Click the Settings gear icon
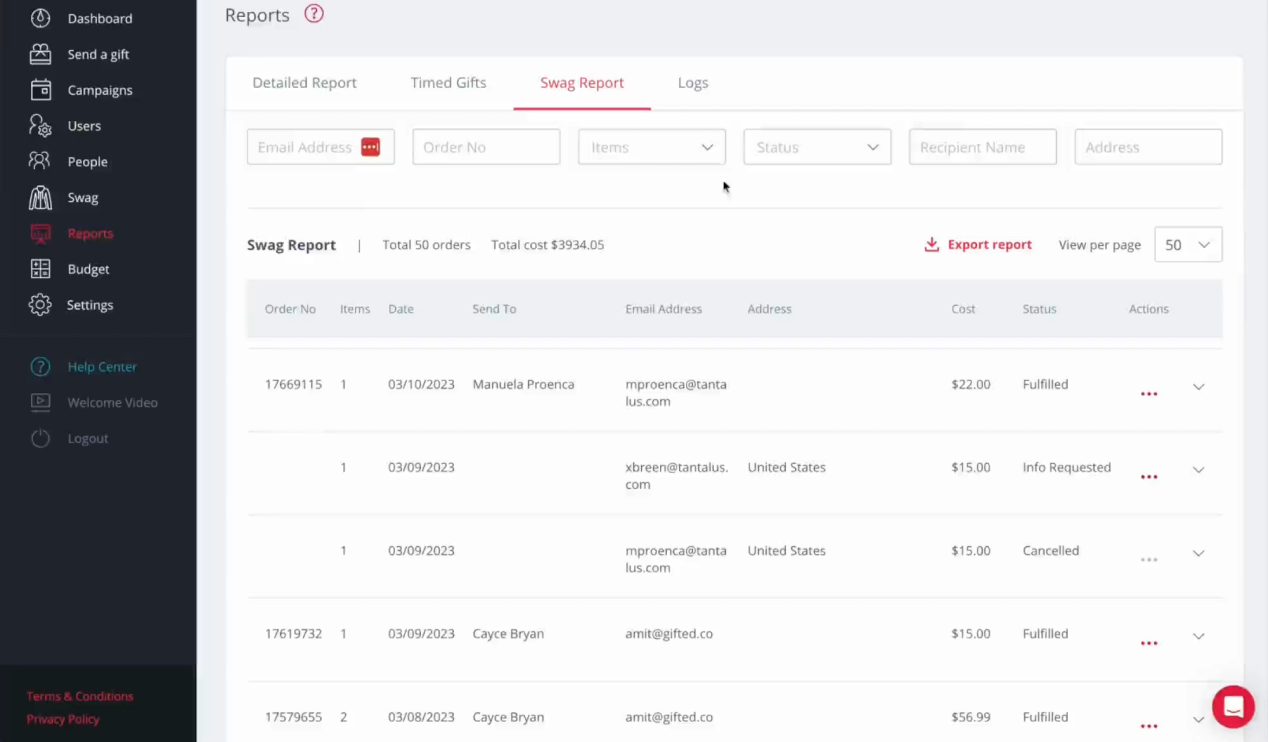1268x742 pixels. (40, 305)
